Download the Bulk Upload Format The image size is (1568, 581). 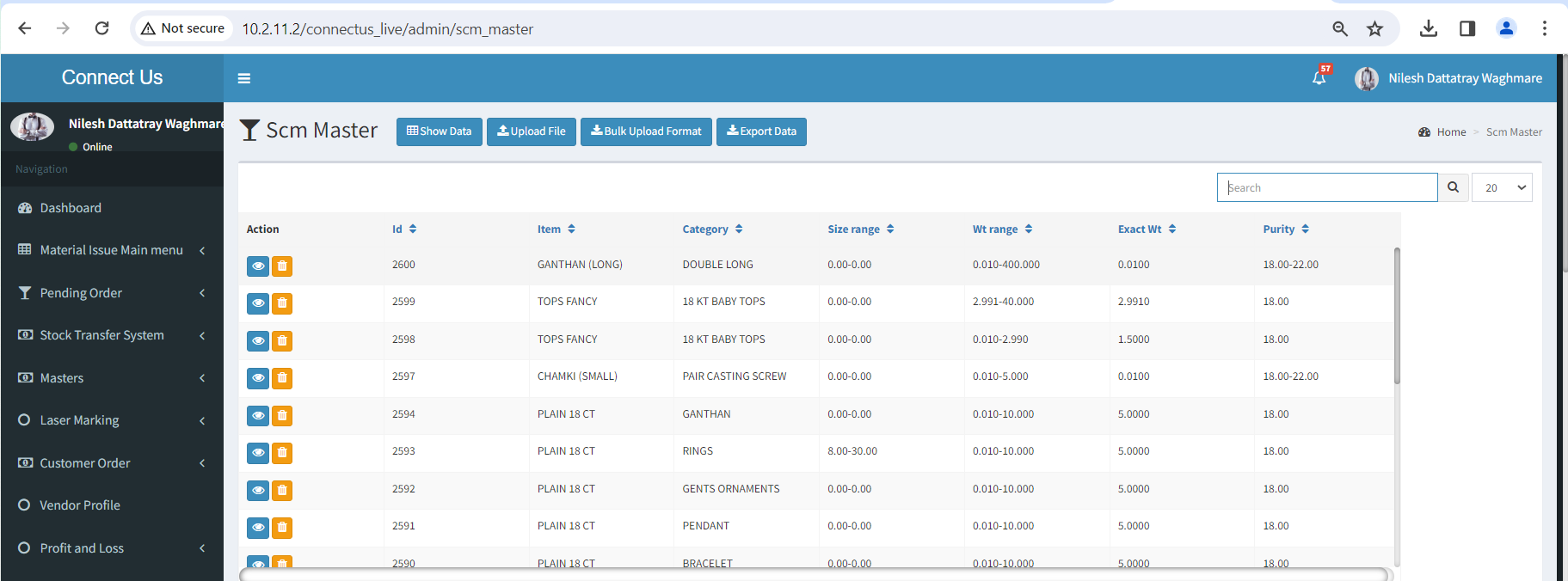click(x=646, y=131)
